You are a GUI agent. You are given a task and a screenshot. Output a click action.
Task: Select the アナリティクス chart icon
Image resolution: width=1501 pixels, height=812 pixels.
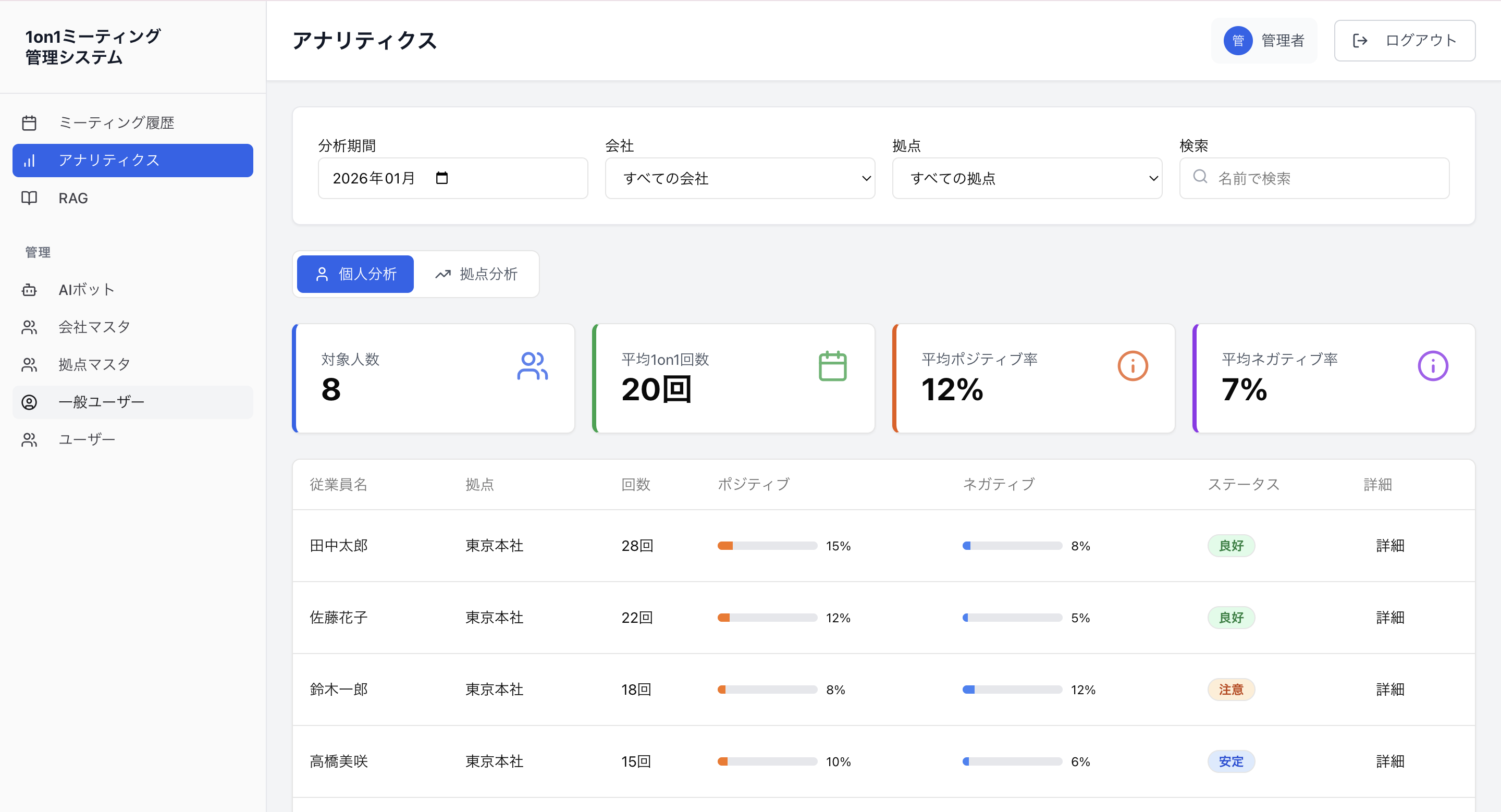(29, 160)
